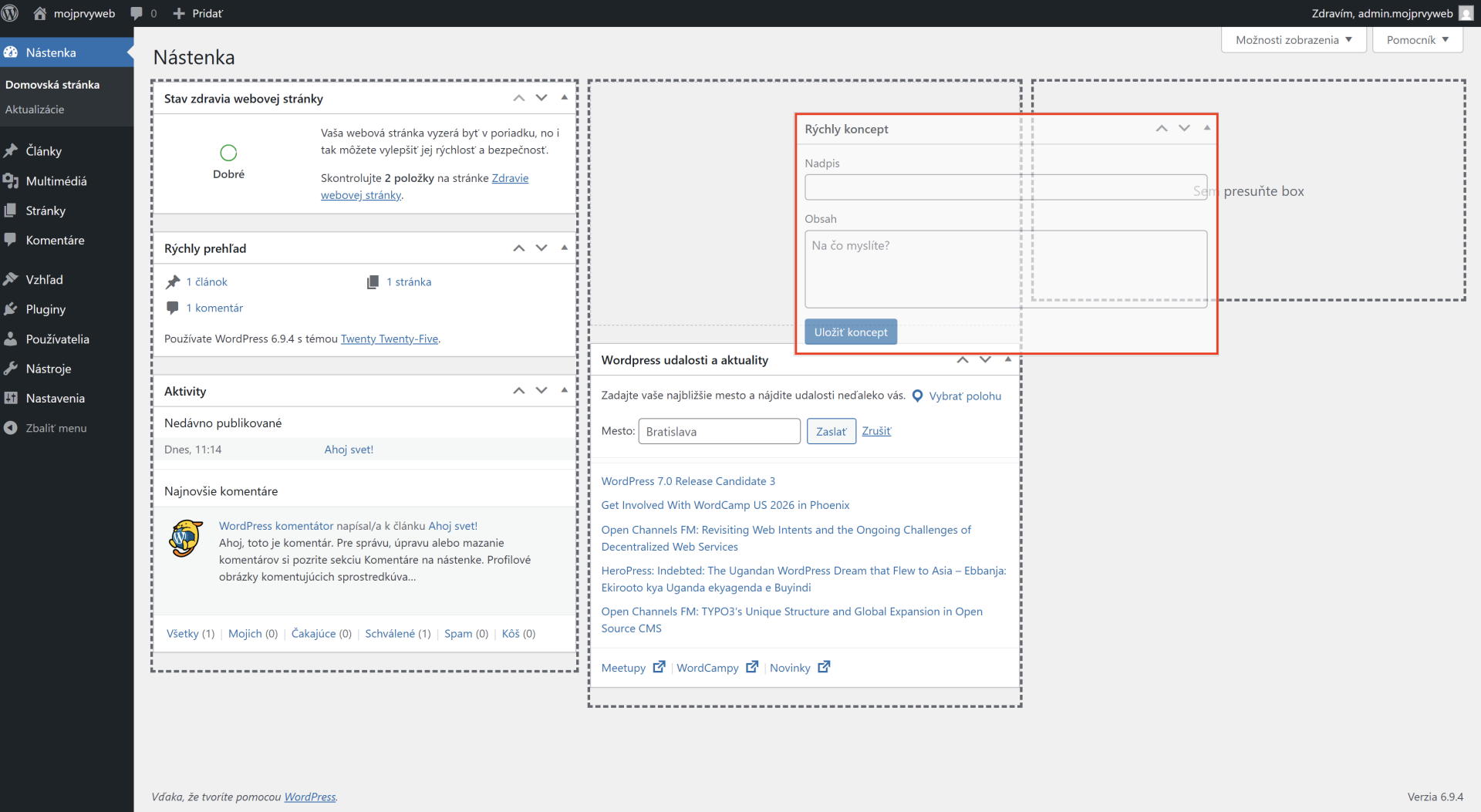Viewport: 1481px width, 812px height.
Task: Move Aktivity box down
Action: pos(541,391)
